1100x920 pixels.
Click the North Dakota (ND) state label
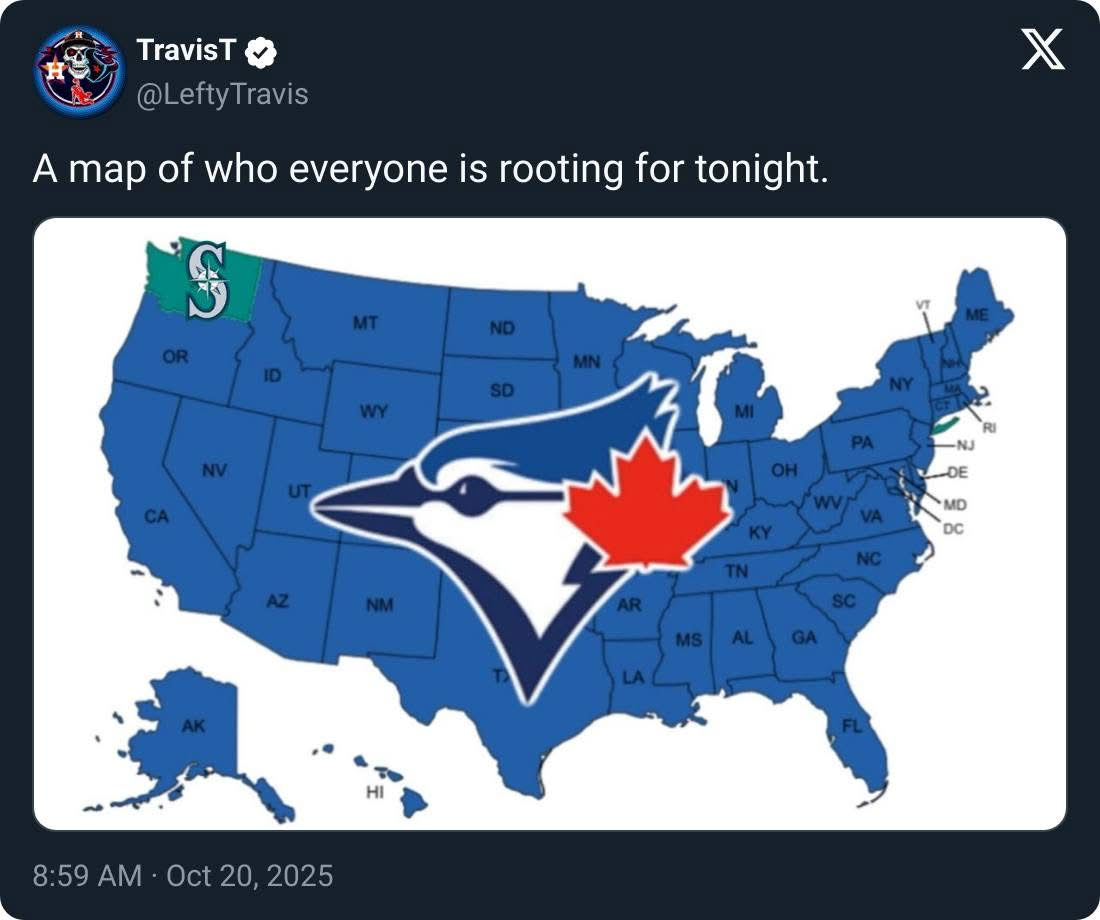[x=502, y=328]
